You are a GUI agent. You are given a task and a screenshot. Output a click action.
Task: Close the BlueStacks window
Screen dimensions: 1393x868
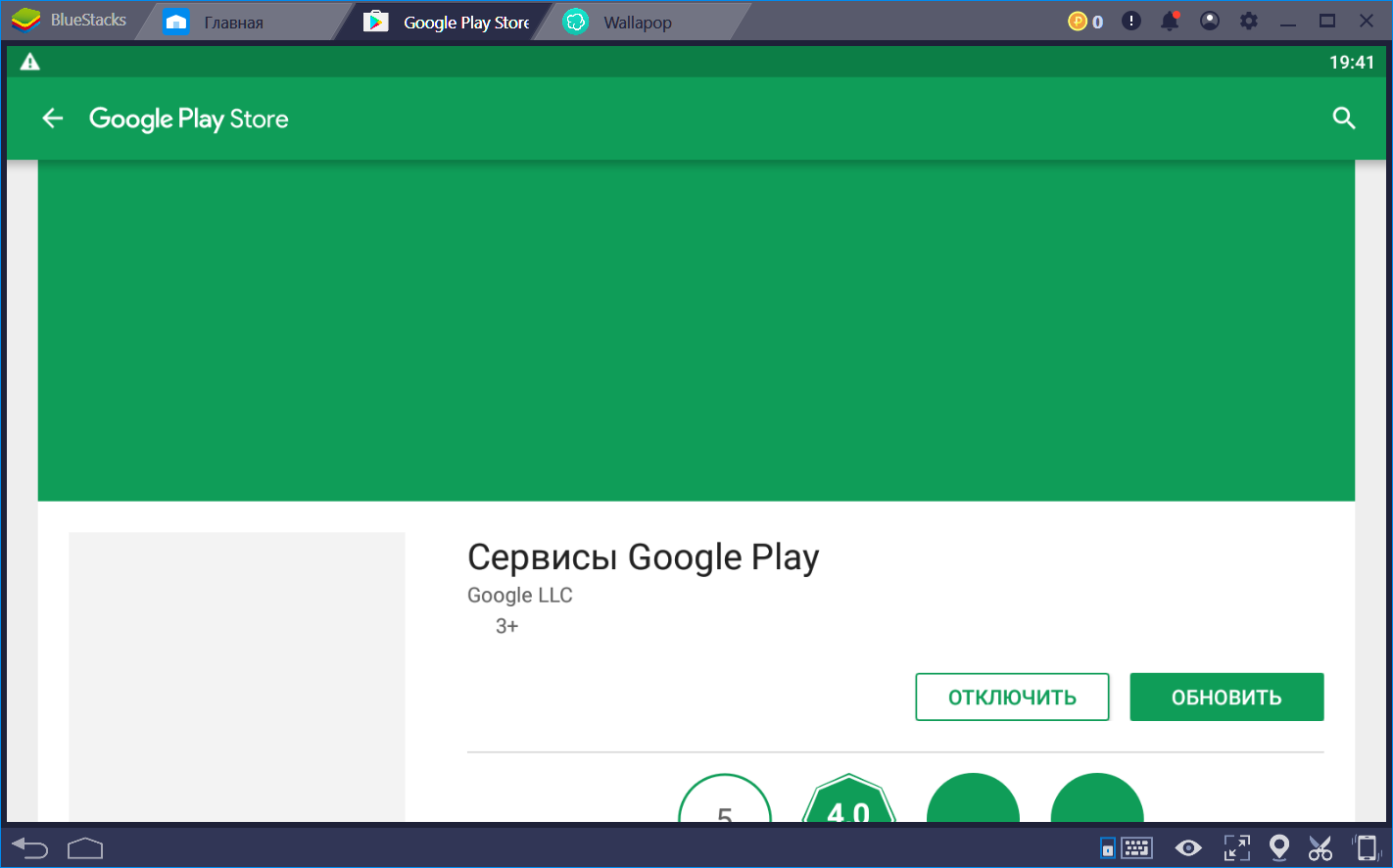point(1367,21)
